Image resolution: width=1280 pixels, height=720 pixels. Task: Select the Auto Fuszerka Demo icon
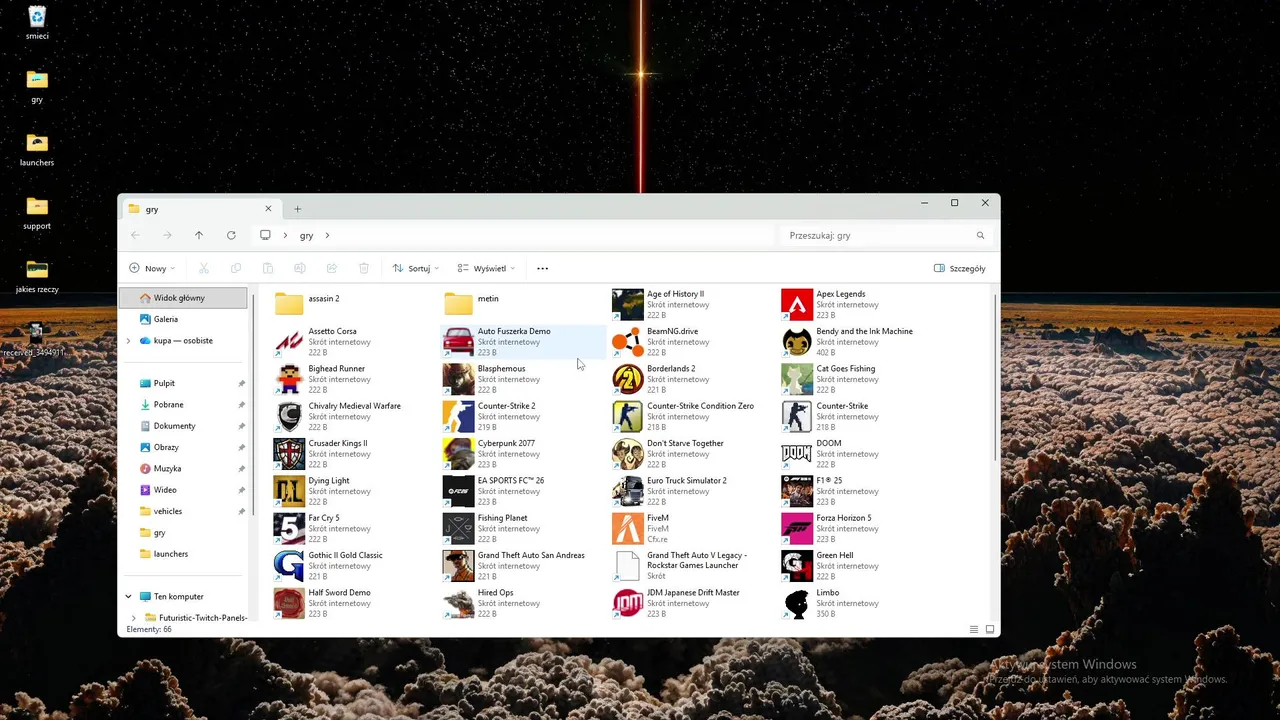point(458,342)
